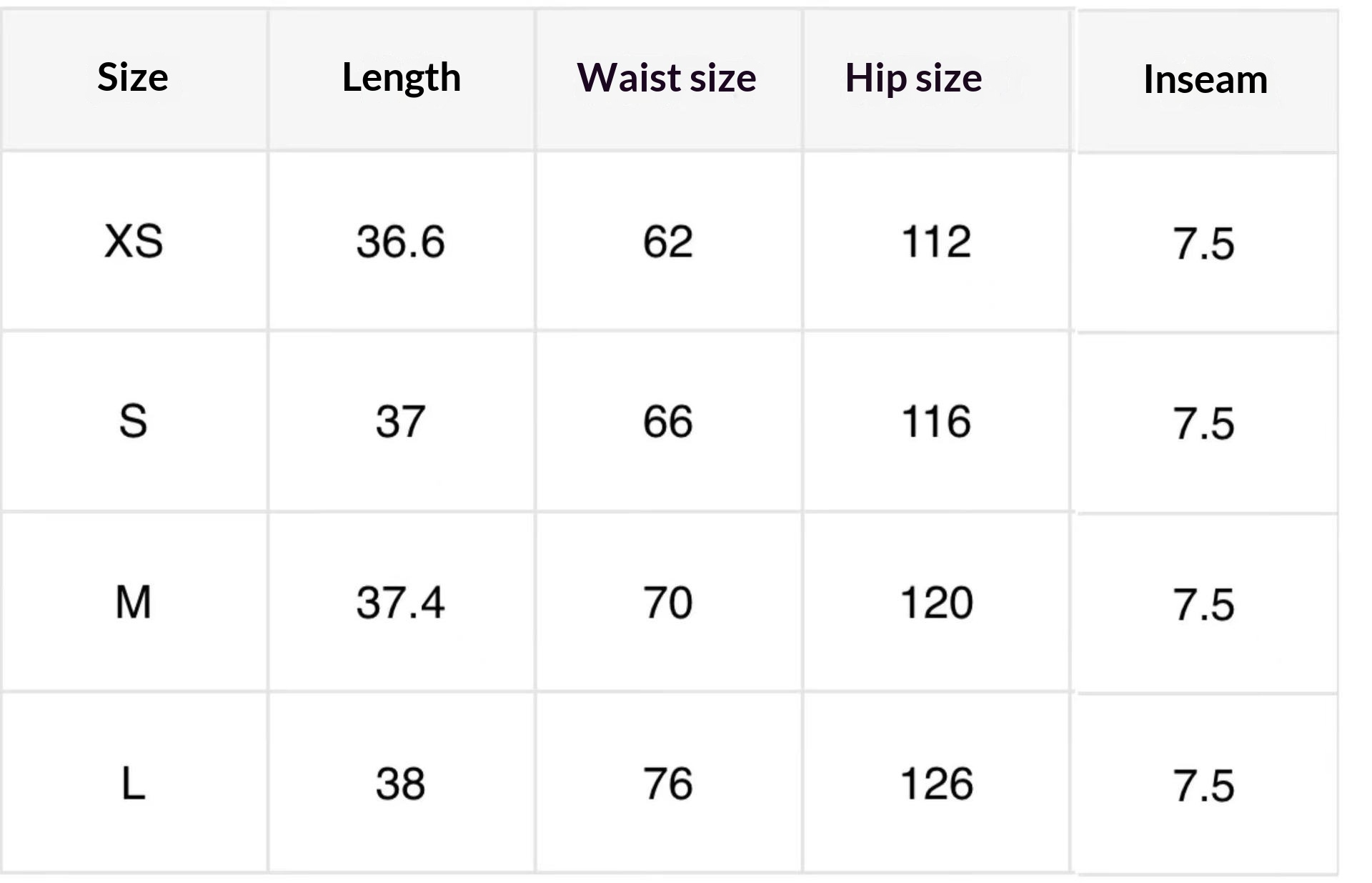This screenshot has width=1372, height=883.
Task: Select hip size value 112
Action: [x=936, y=241]
